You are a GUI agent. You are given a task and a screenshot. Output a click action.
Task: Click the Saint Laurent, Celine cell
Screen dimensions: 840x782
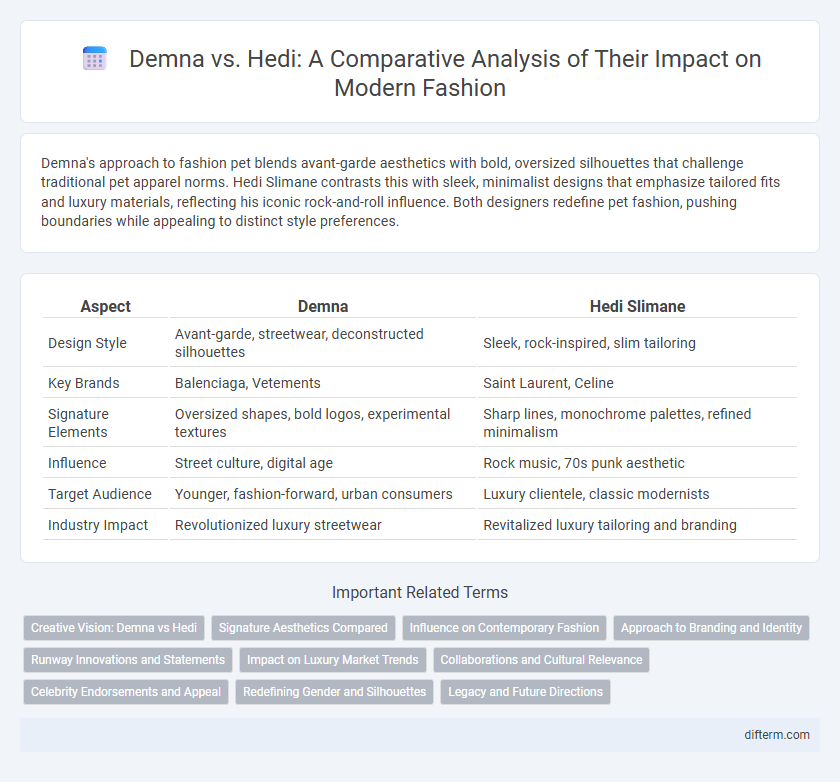coord(638,383)
